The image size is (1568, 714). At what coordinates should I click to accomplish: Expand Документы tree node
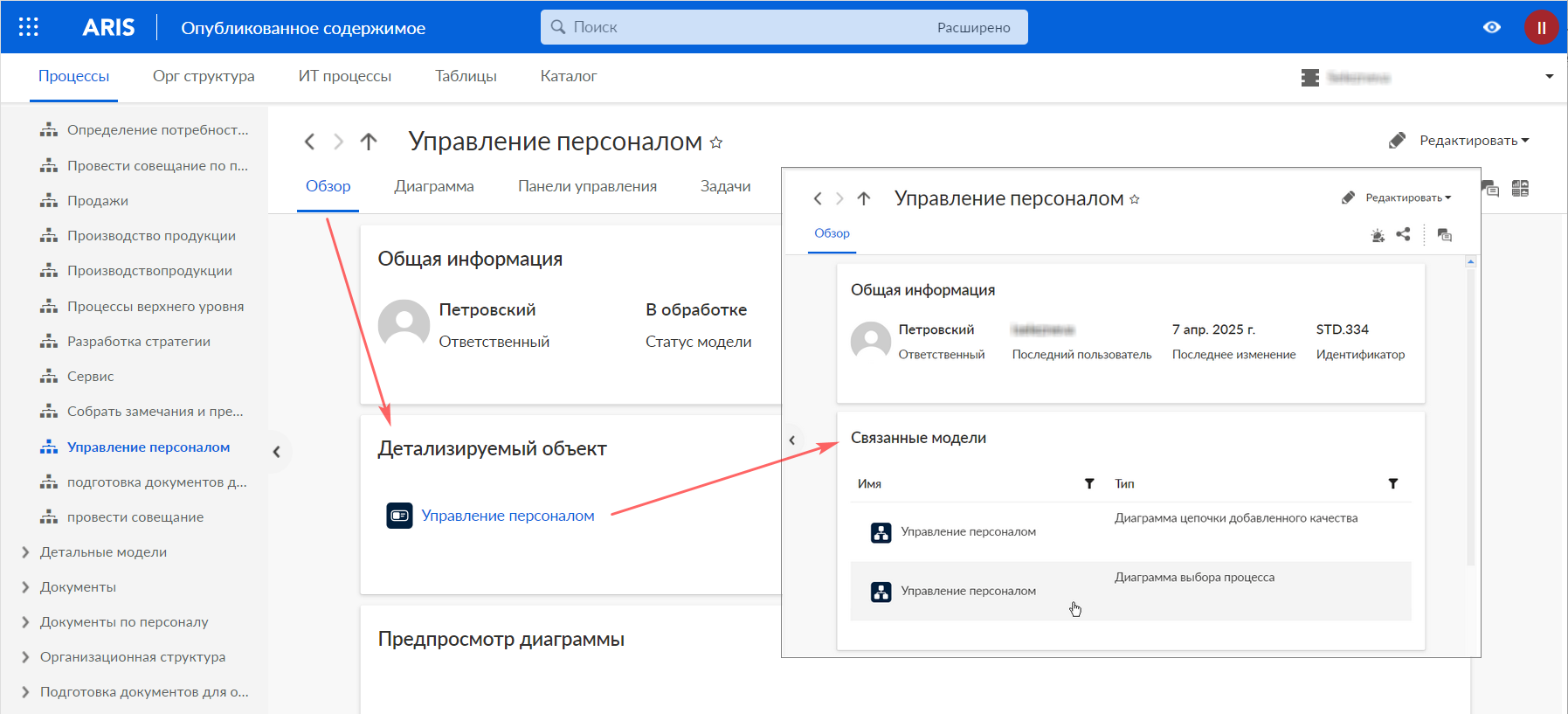click(25, 587)
